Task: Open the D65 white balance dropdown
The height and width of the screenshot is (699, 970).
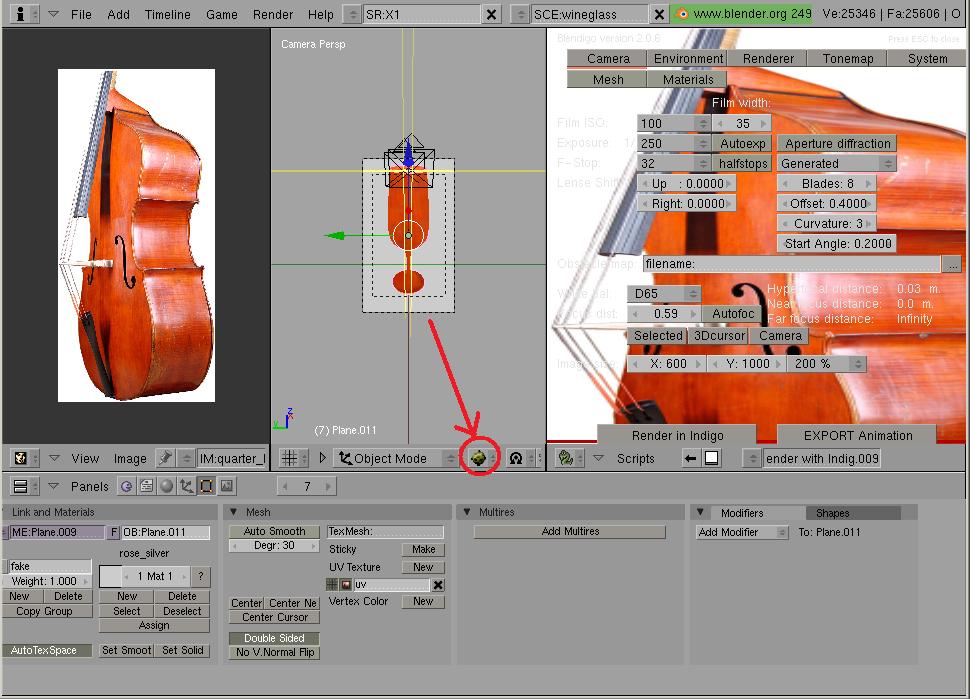Action: [664, 294]
